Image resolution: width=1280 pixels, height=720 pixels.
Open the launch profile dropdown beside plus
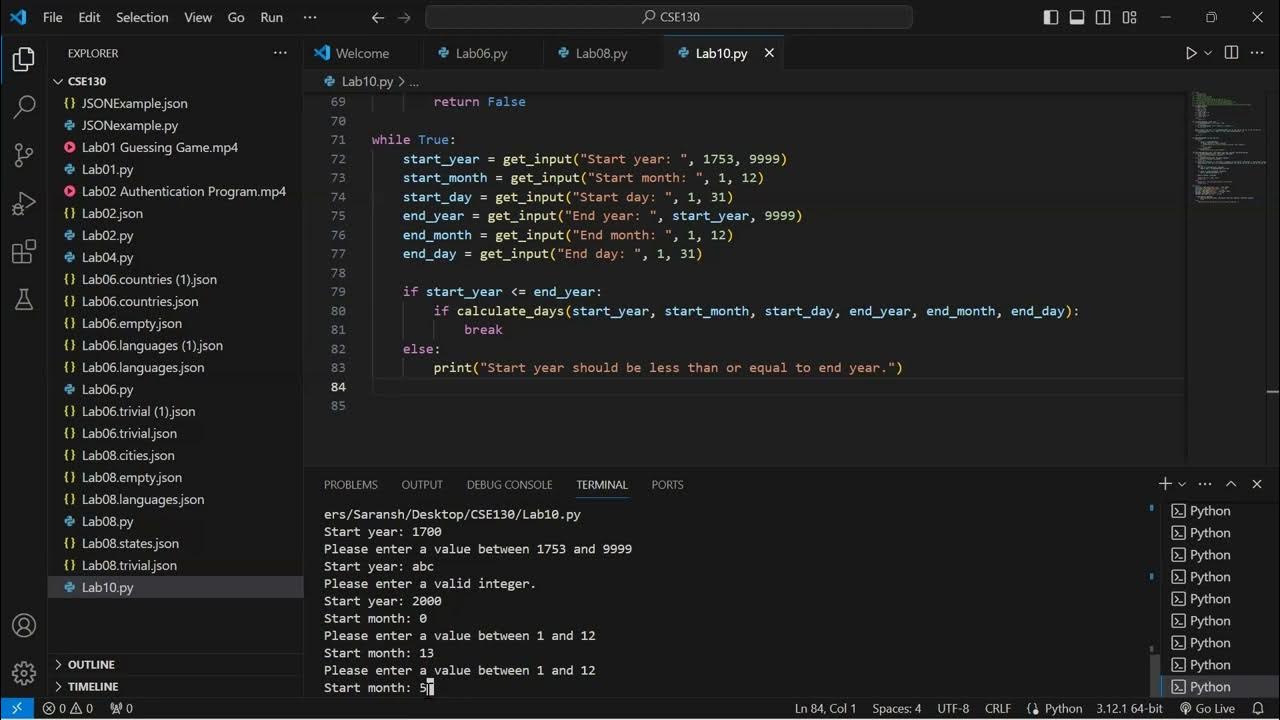[1182, 484]
